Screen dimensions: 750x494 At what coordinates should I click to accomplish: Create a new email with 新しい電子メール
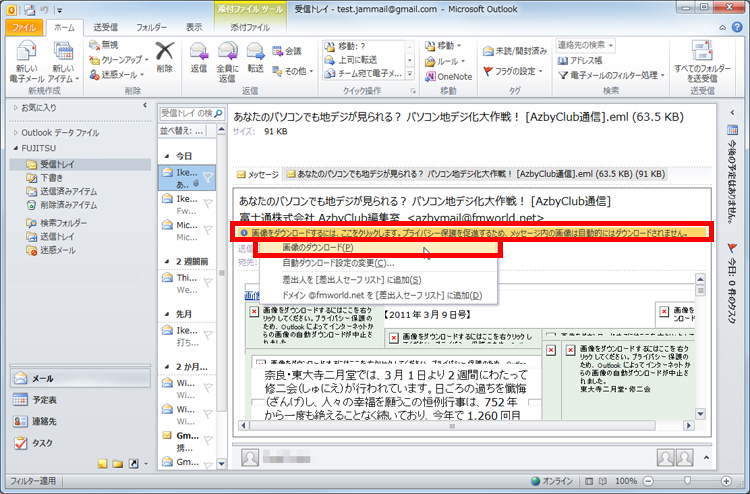click(x=26, y=61)
